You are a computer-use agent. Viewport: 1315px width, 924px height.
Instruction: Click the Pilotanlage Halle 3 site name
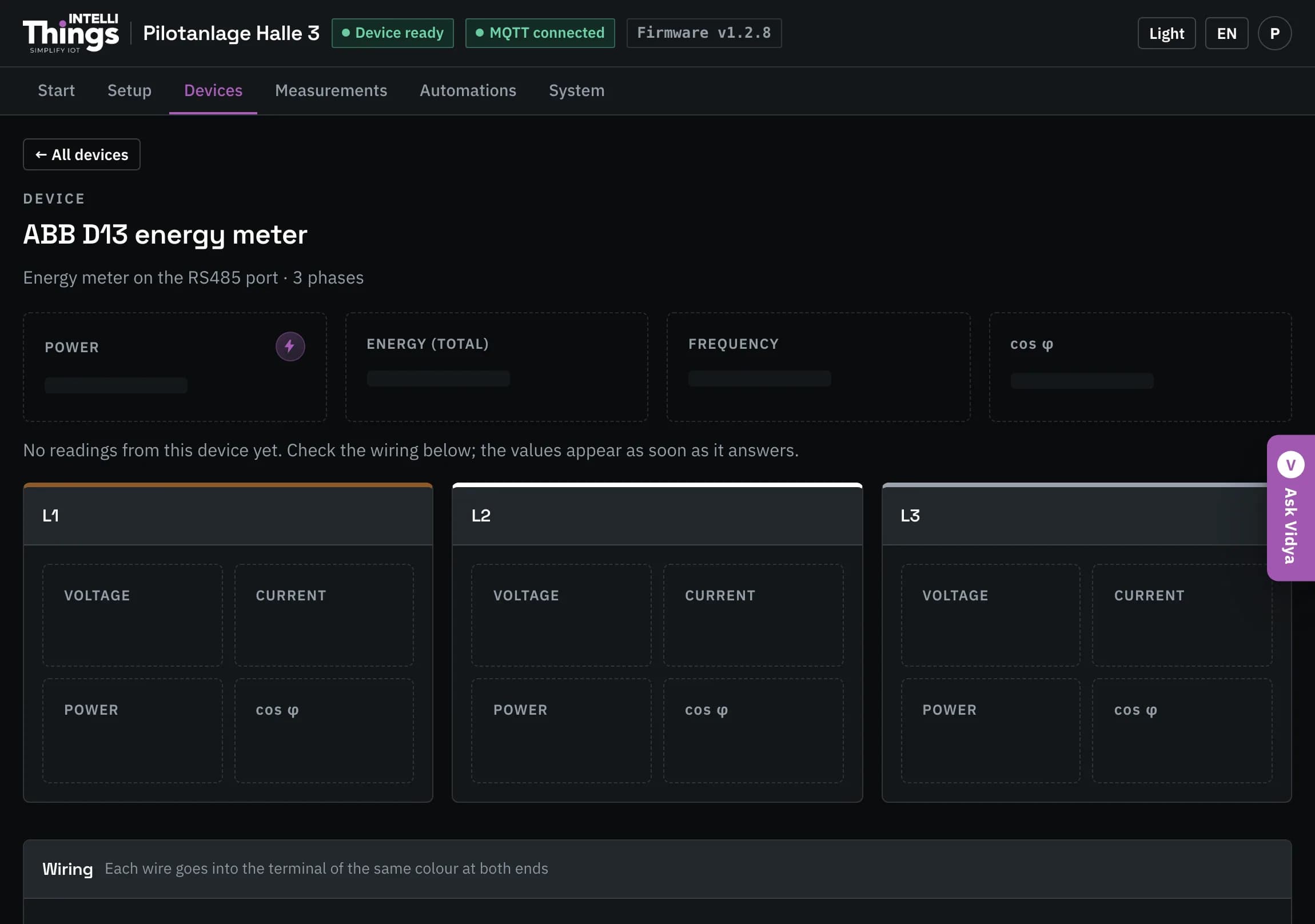point(232,33)
